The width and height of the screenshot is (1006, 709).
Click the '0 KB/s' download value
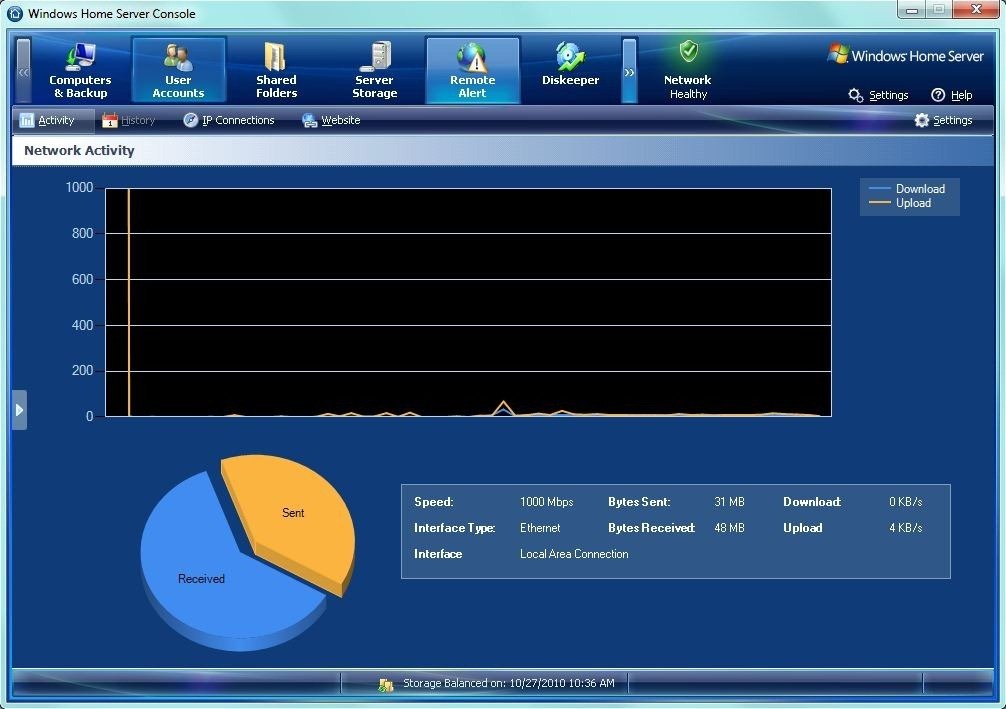pyautogui.click(x=905, y=502)
